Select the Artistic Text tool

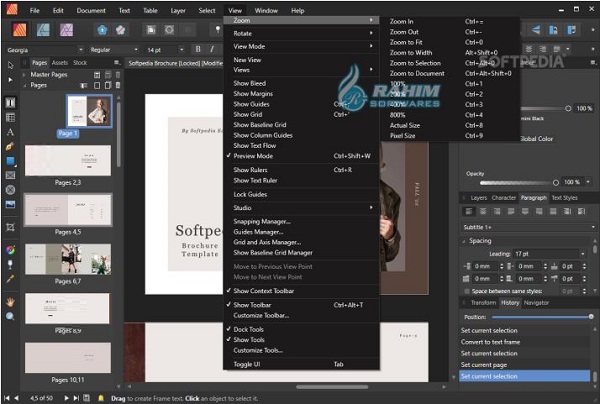tap(10, 132)
